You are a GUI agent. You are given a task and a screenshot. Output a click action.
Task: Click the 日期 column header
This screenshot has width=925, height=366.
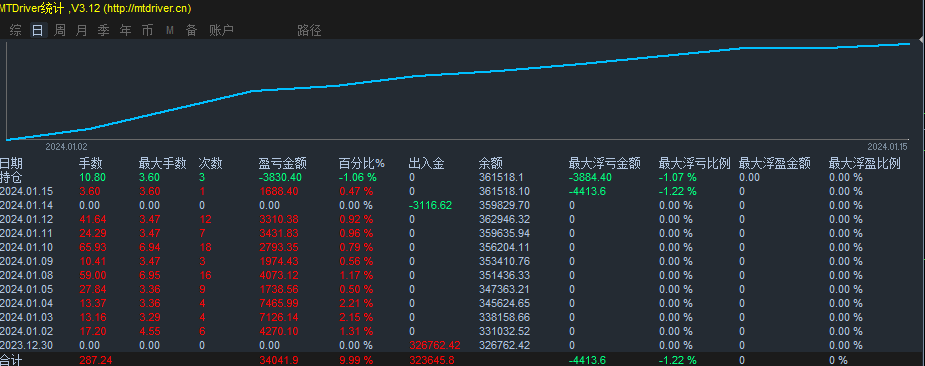tap(11, 164)
